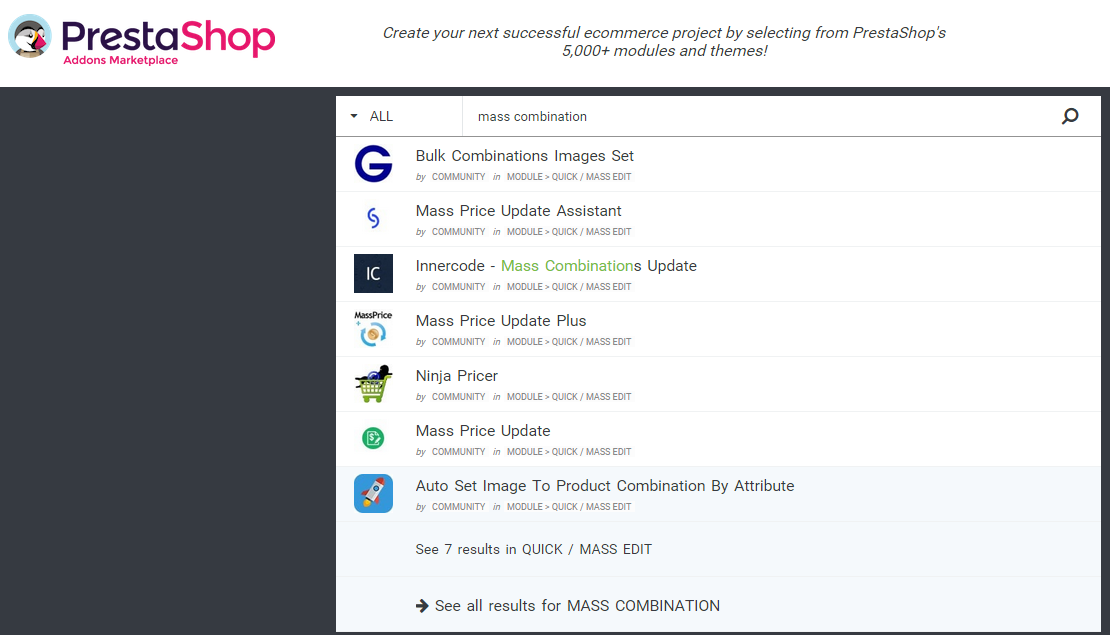Open Bulk Combinations Images Set result

tap(525, 156)
